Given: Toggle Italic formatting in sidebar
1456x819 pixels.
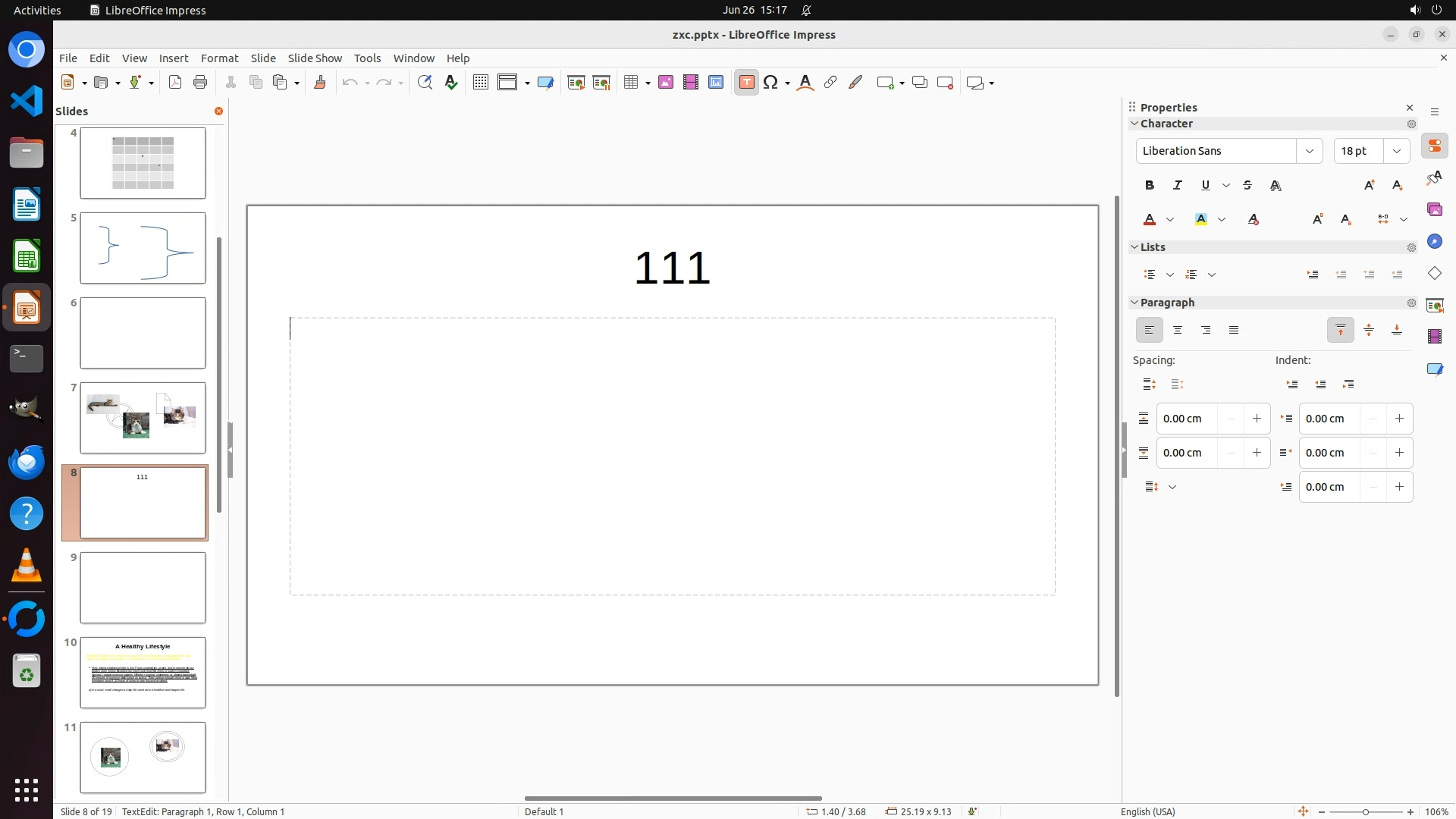Looking at the screenshot, I should point(1177,185).
